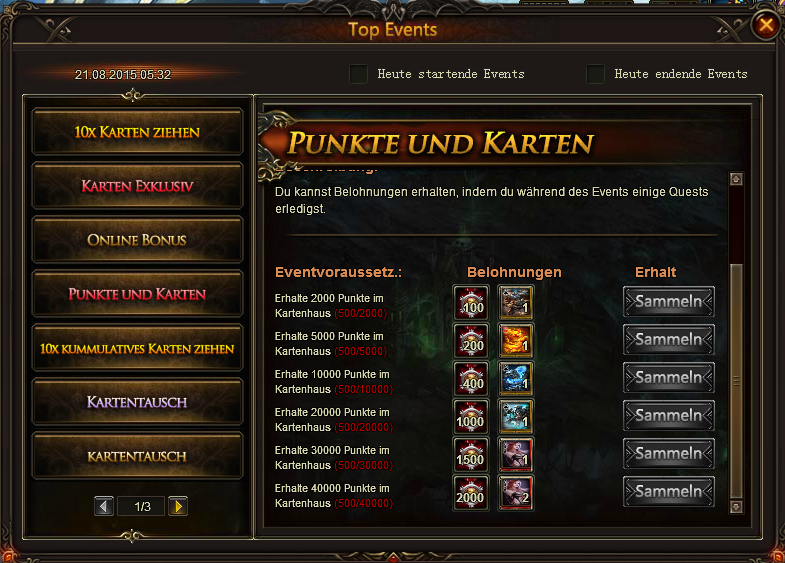Select the fire card reward icon

tap(516, 341)
